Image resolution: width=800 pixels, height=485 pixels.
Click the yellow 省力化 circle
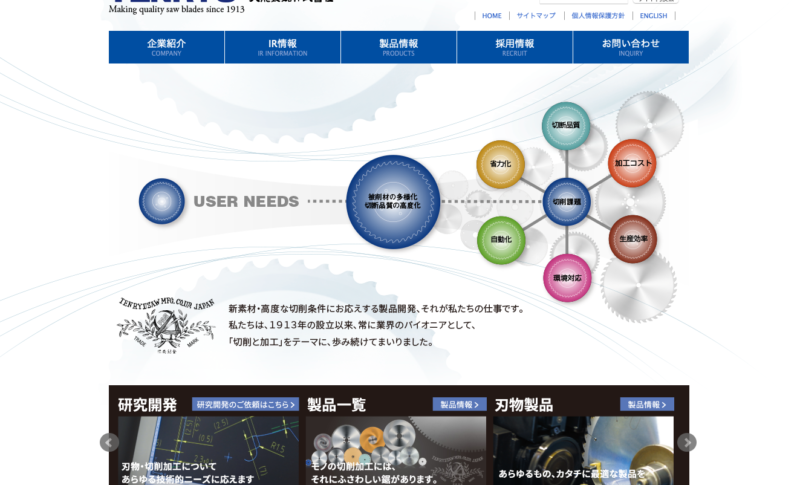coord(500,164)
